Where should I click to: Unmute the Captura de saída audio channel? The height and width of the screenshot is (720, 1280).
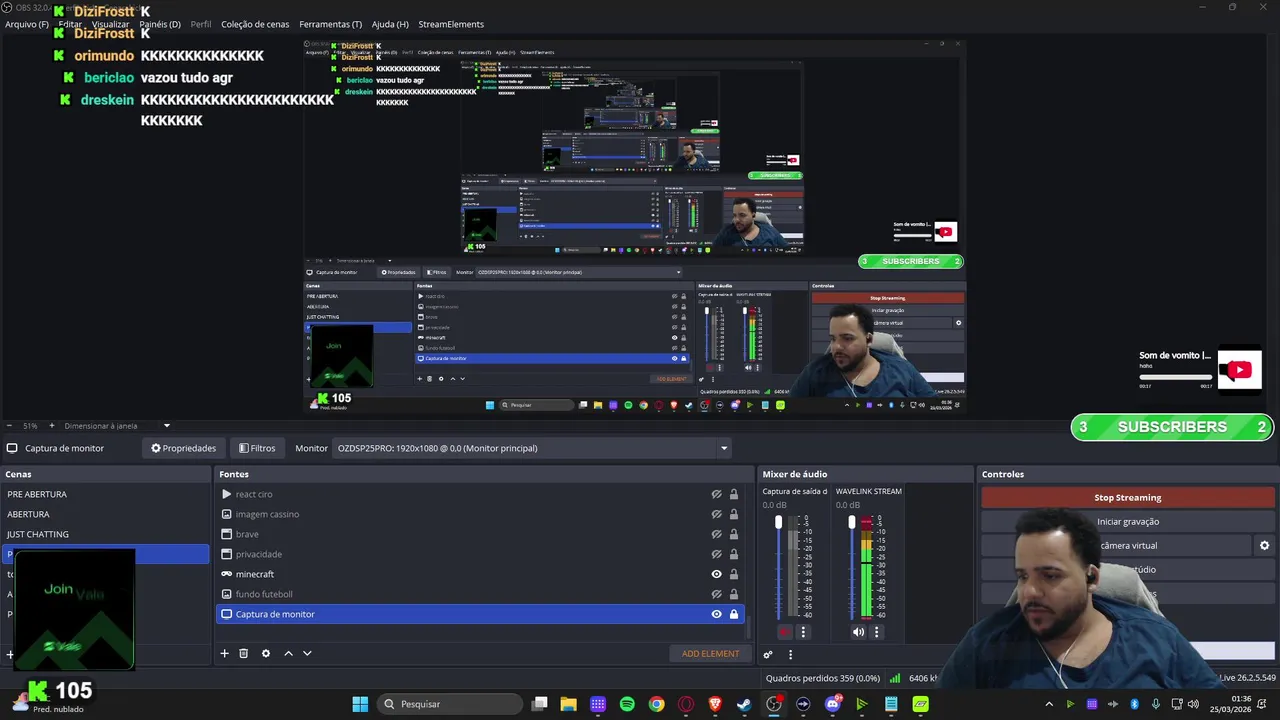(x=784, y=632)
